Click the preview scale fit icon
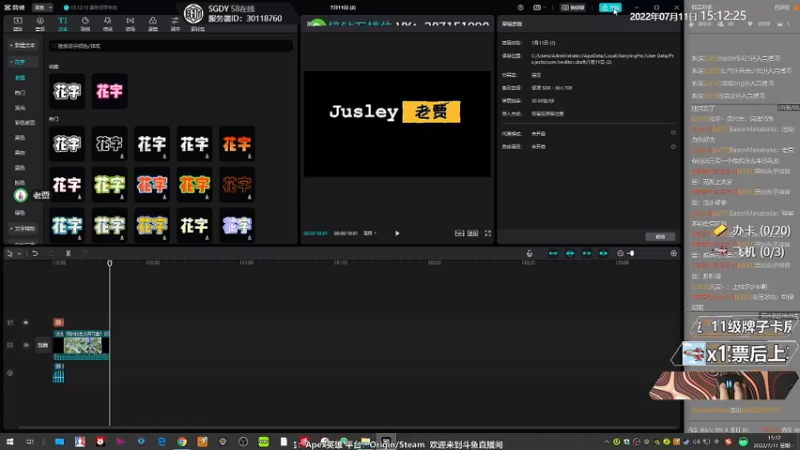 [x=459, y=233]
